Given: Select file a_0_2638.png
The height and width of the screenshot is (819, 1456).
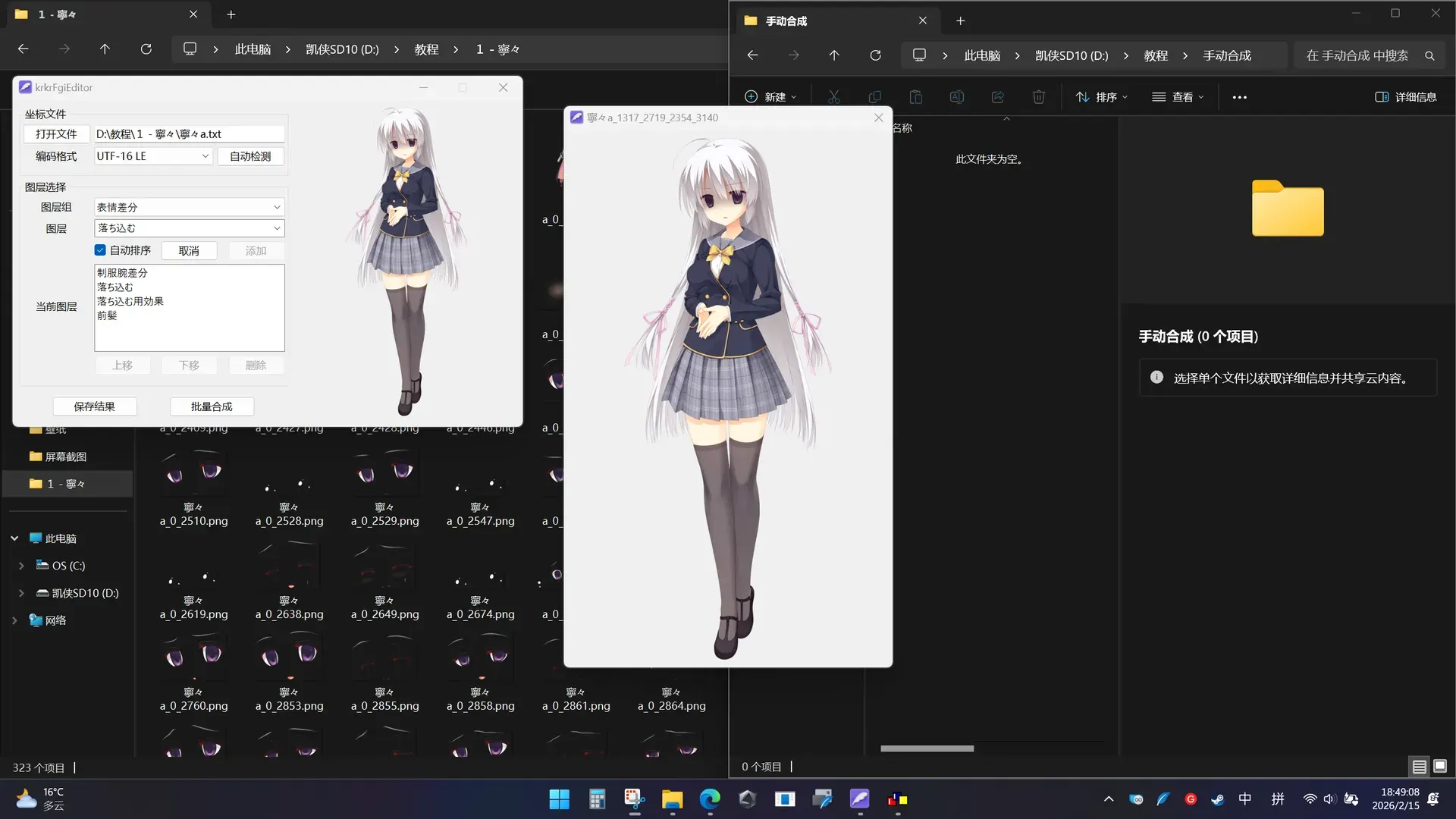Looking at the screenshot, I should click(x=289, y=580).
